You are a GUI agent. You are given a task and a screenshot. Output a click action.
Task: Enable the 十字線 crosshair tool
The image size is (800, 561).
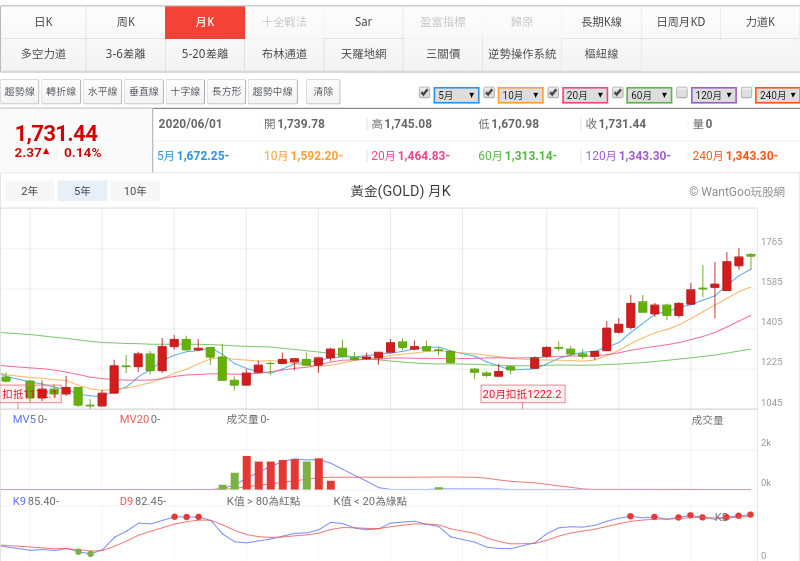(184, 92)
